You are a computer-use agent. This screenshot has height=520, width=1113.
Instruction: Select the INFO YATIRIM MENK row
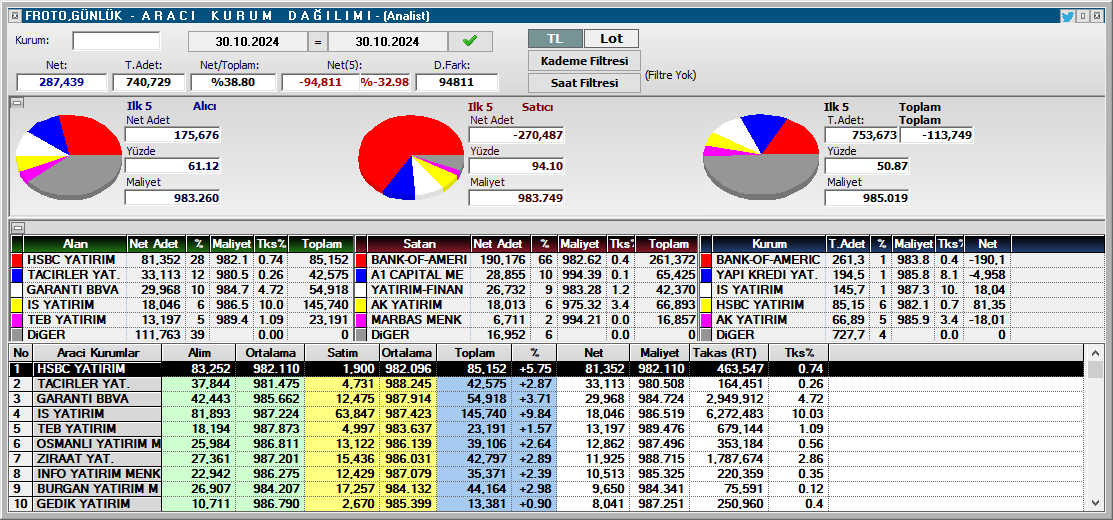[548, 474]
